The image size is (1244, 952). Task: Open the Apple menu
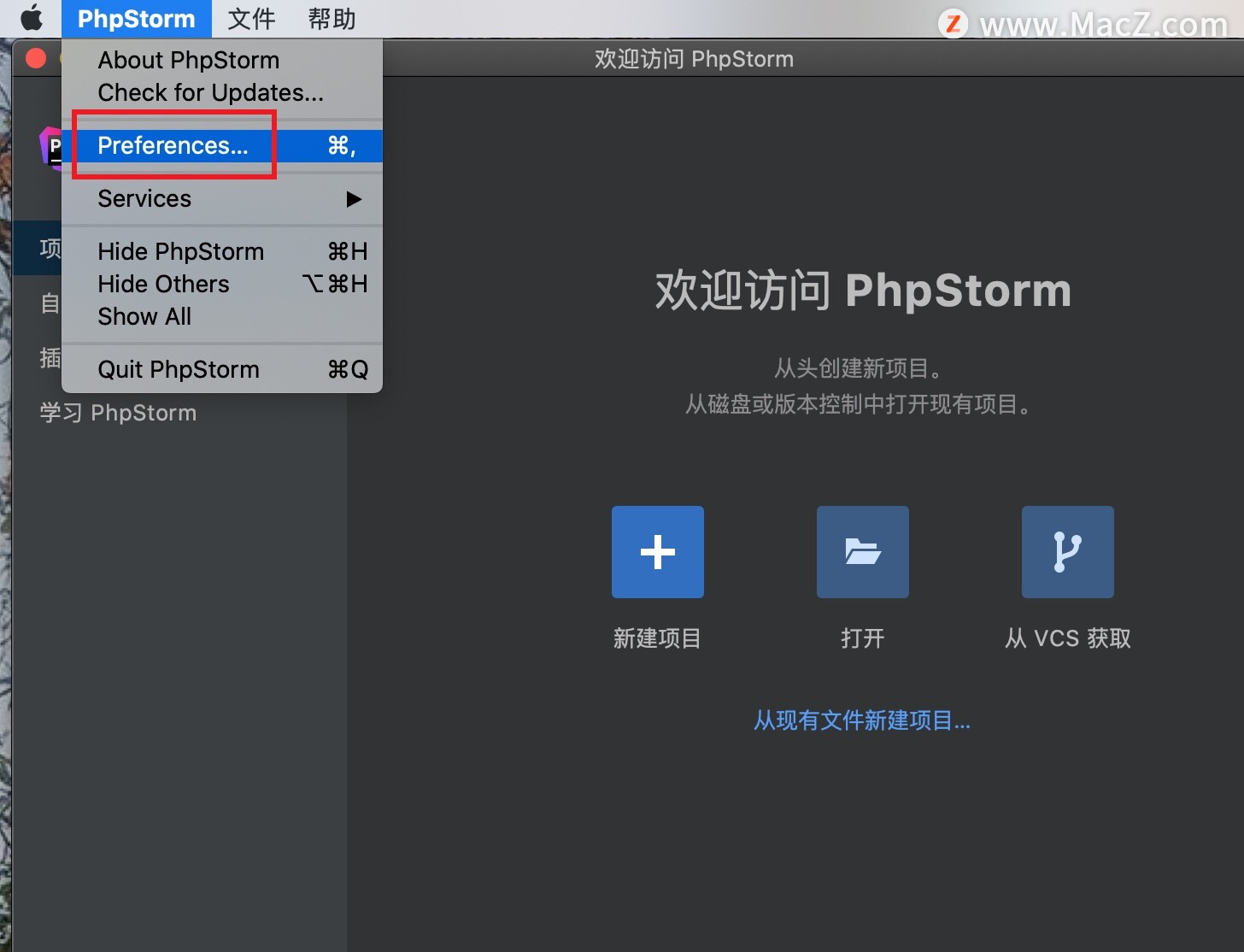click(x=32, y=18)
